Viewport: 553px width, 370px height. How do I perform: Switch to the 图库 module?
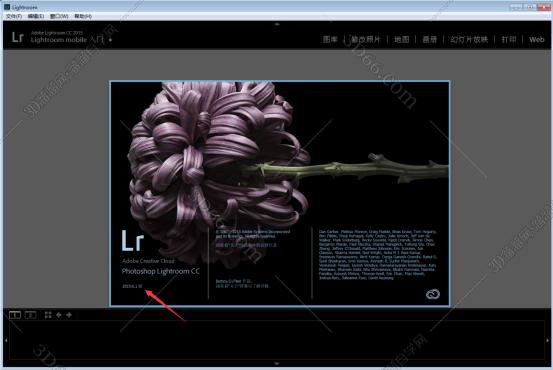tap(330, 40)
